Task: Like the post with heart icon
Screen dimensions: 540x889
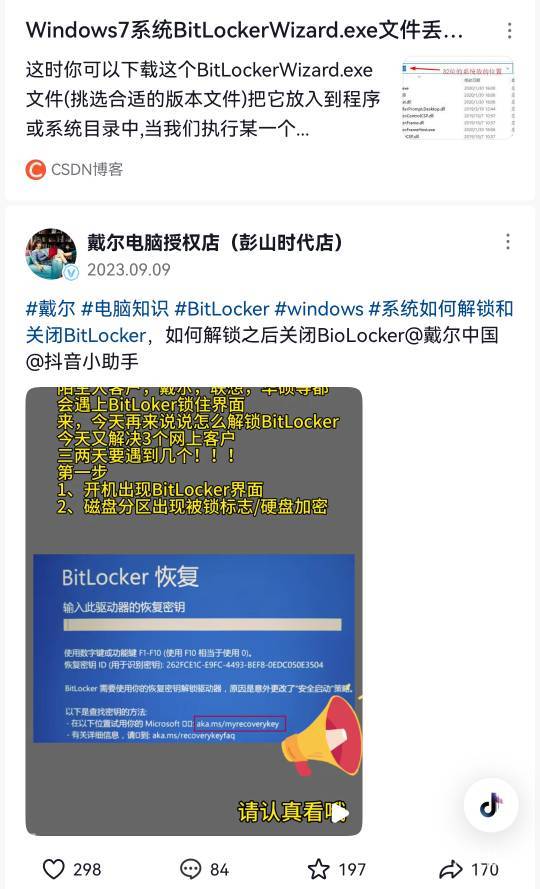Action: [x=54, y=869]
